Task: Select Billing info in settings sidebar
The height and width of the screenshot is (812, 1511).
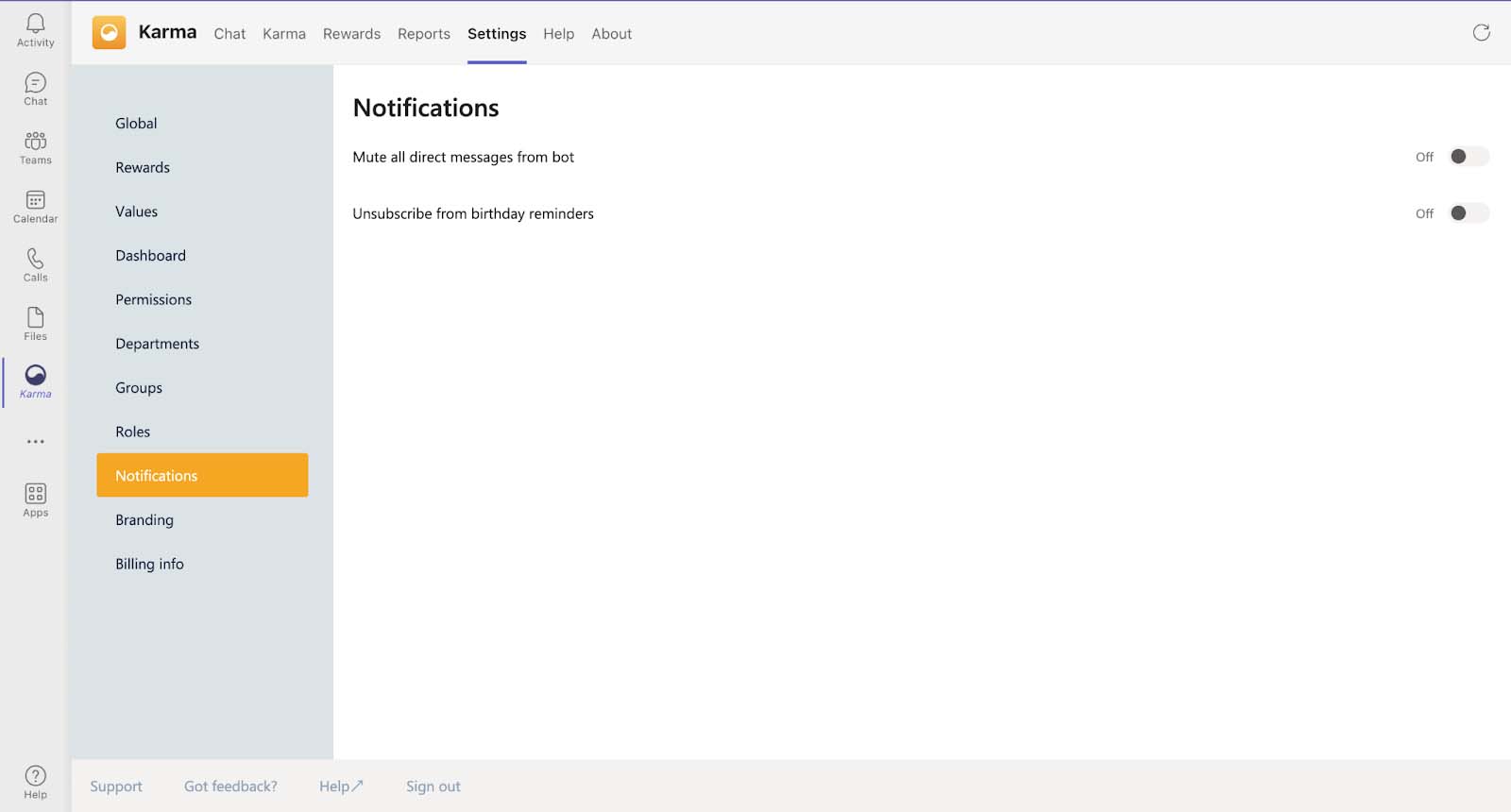Action: point(149,564)
